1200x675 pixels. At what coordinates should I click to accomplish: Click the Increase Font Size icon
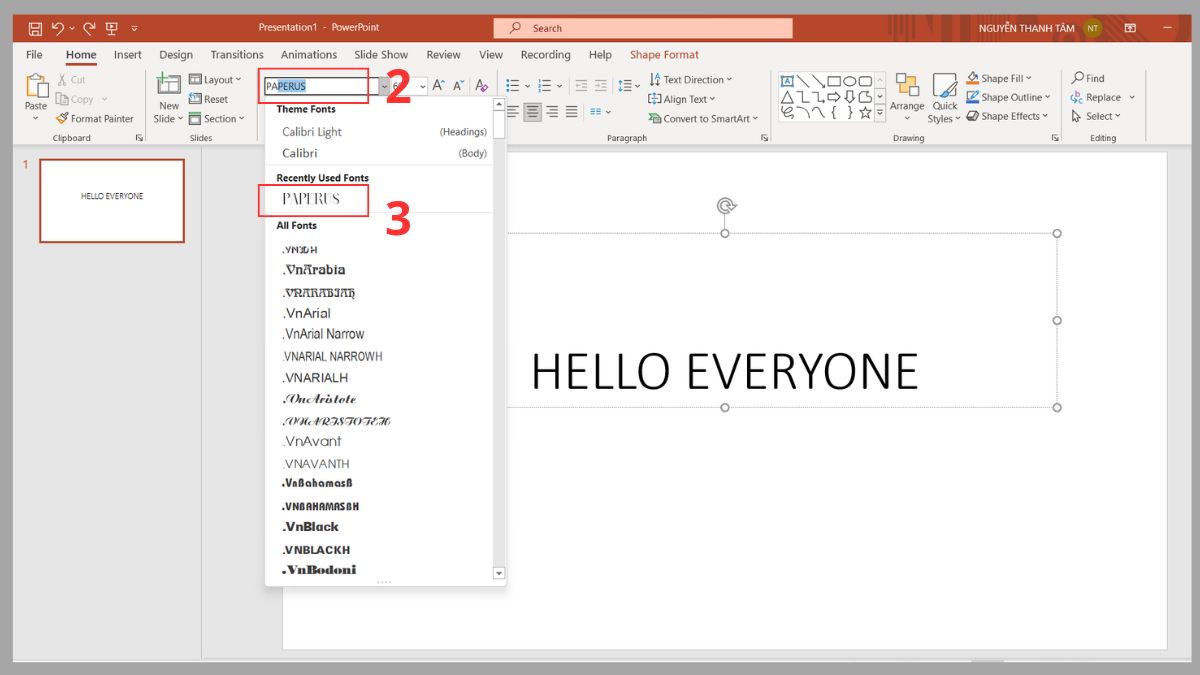pos(437,84)
